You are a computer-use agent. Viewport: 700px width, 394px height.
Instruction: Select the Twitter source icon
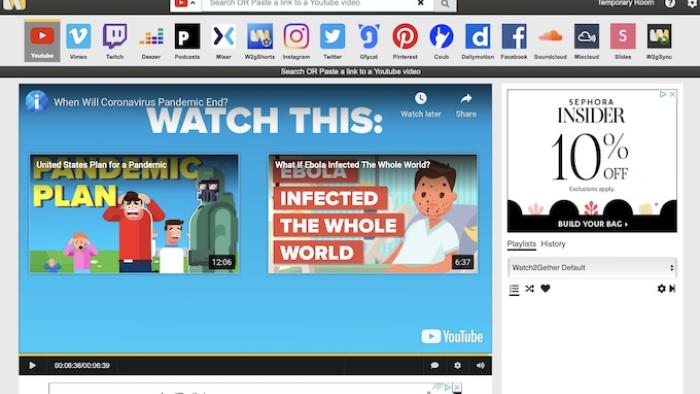pyautogui.click(x=333, y=41)
